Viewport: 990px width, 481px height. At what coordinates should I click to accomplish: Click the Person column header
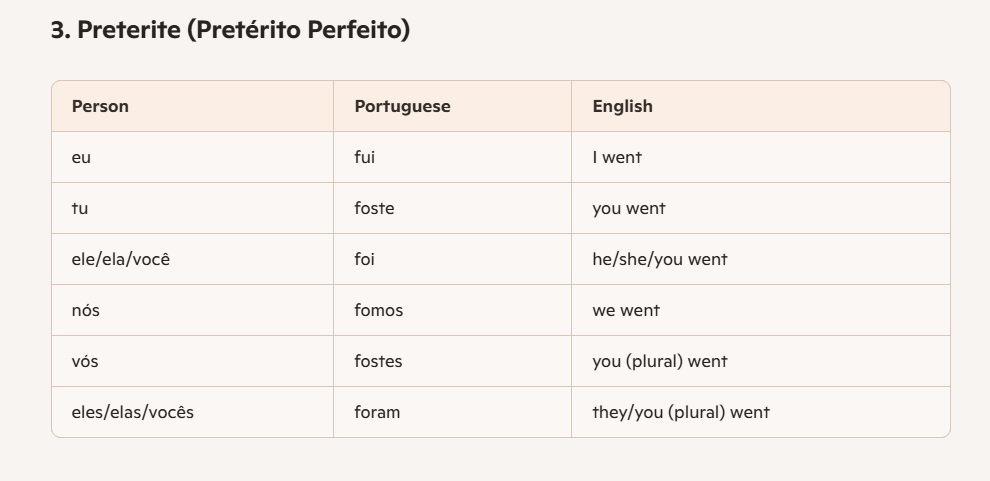pyautogui.click(x=100, y=106)
